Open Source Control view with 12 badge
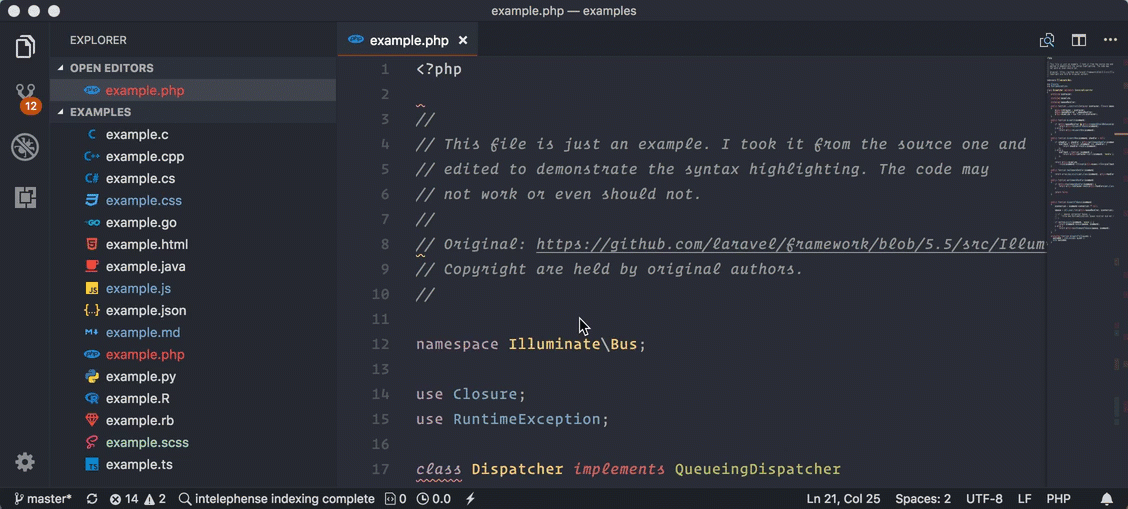 [x=26, y=97]
